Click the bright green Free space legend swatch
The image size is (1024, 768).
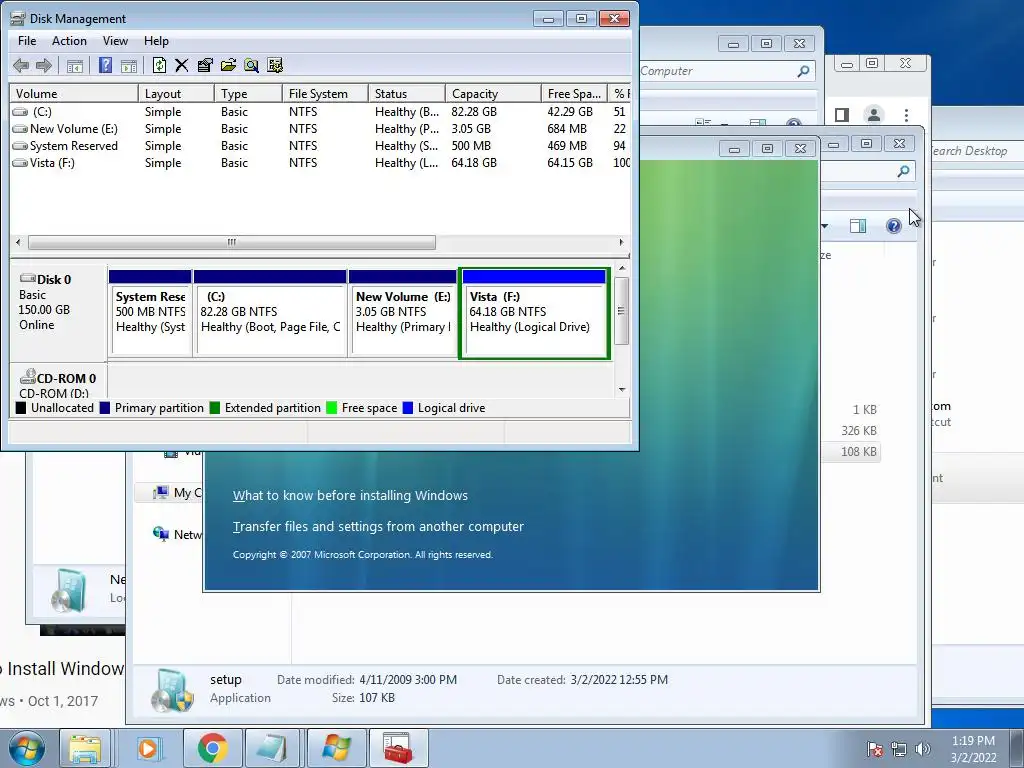[331, 408]
